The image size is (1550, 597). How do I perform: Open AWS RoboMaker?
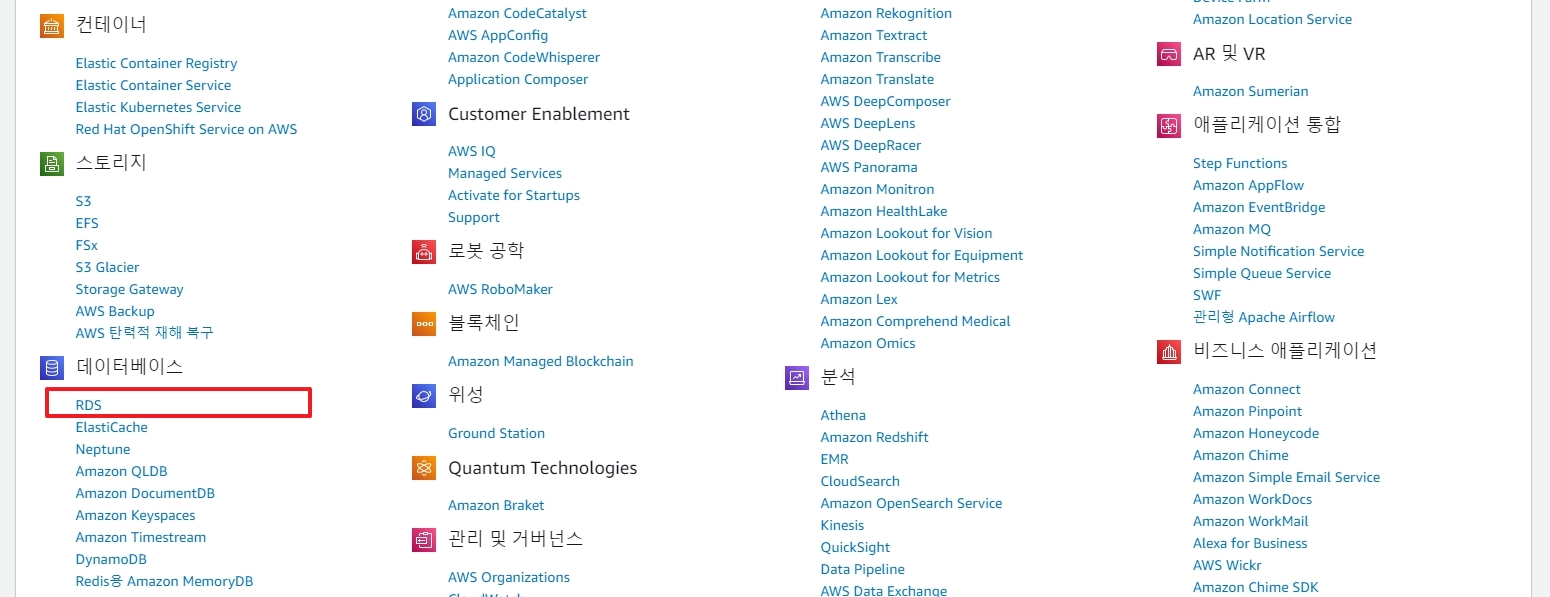(500, 289)
